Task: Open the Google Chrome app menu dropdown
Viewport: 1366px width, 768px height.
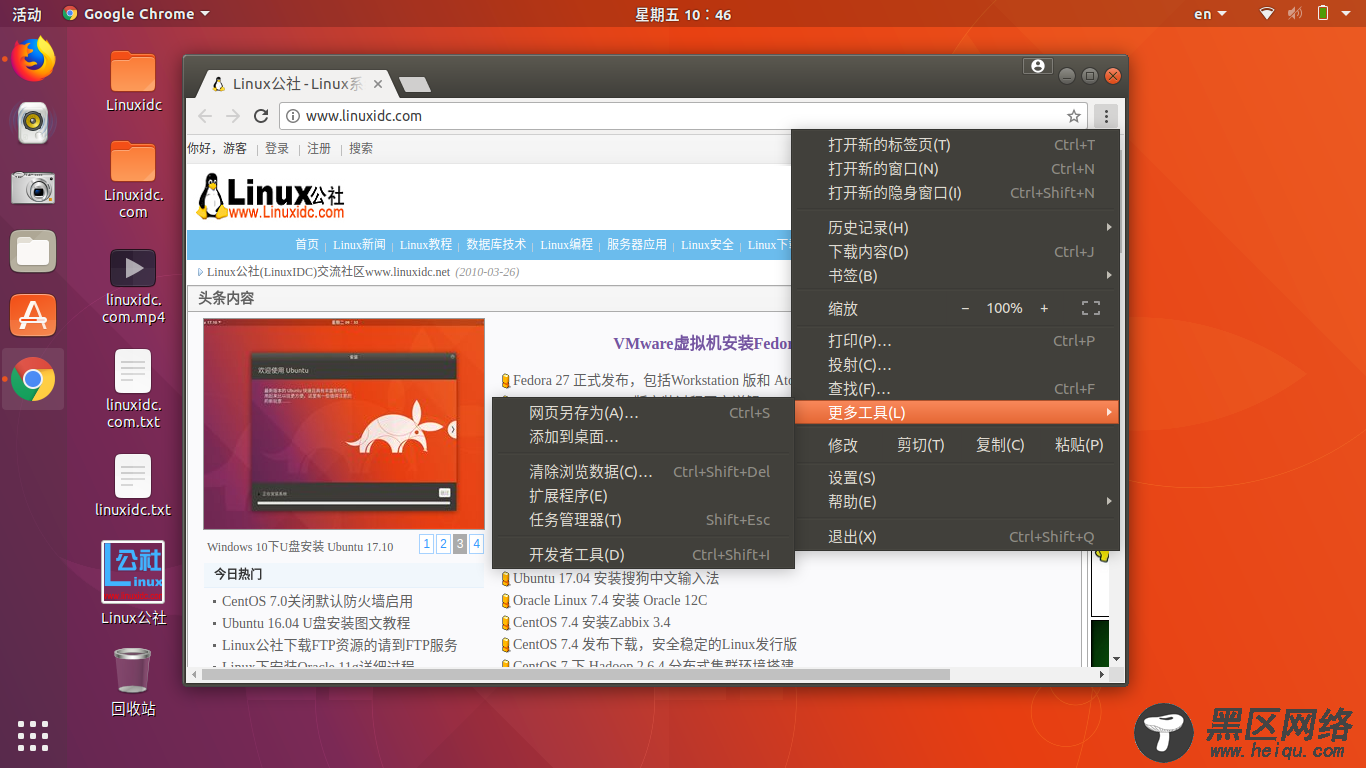Action: (136, 14)
